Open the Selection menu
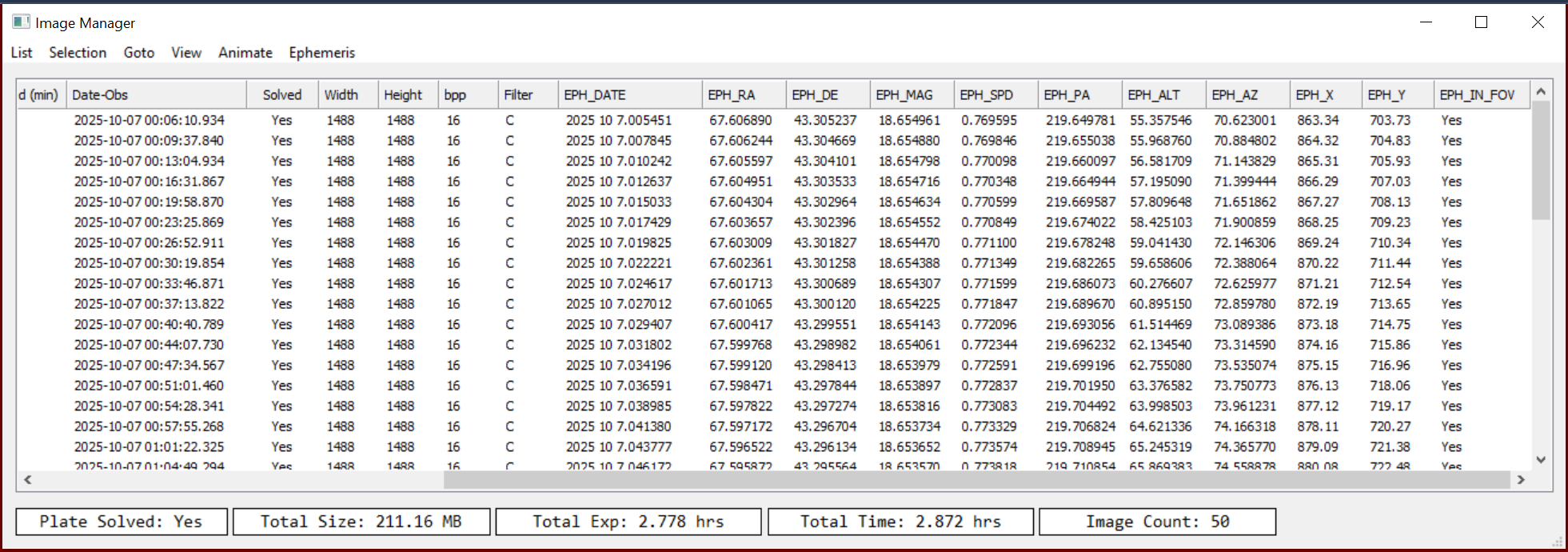 (x=78, y=53)
